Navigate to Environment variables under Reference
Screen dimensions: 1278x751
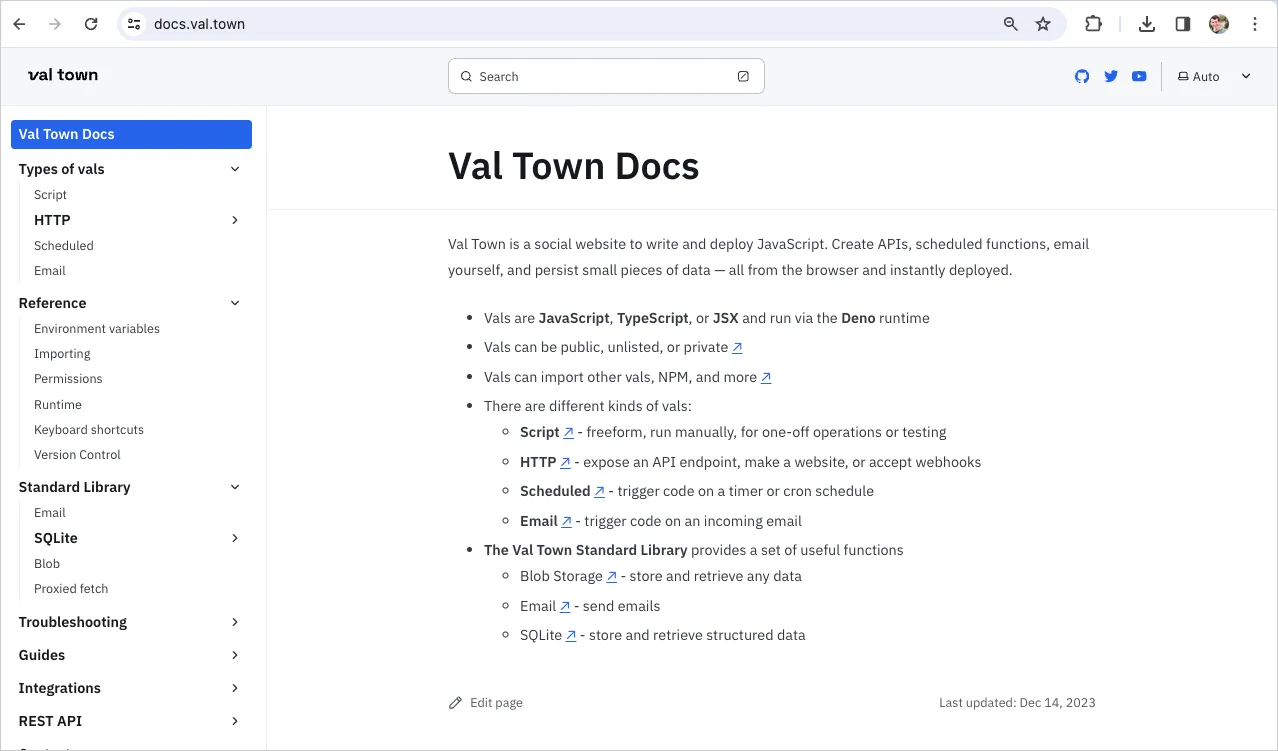pos(96,328)
